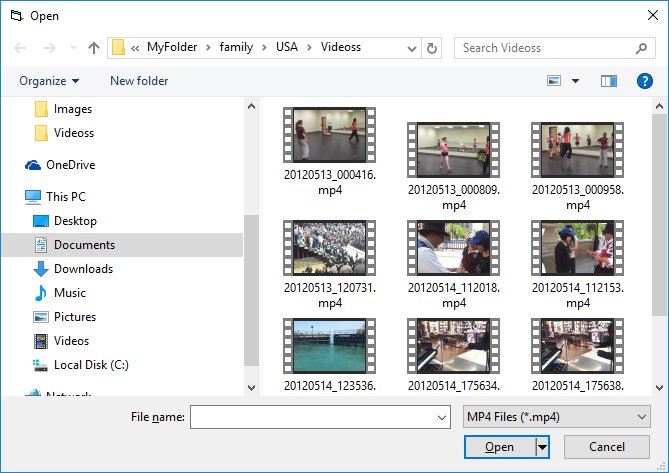Change your view icon button

pyautogui.click(x=554, y=81)
